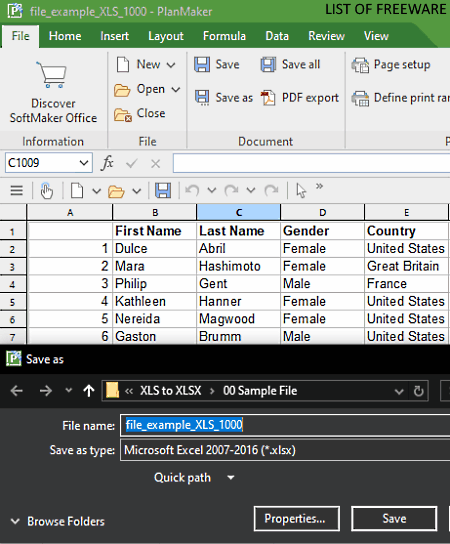The width and height of the screenshot is (450, 544).
Task: Toggle touch mode hand icon
Action: [x=46, y=190]
